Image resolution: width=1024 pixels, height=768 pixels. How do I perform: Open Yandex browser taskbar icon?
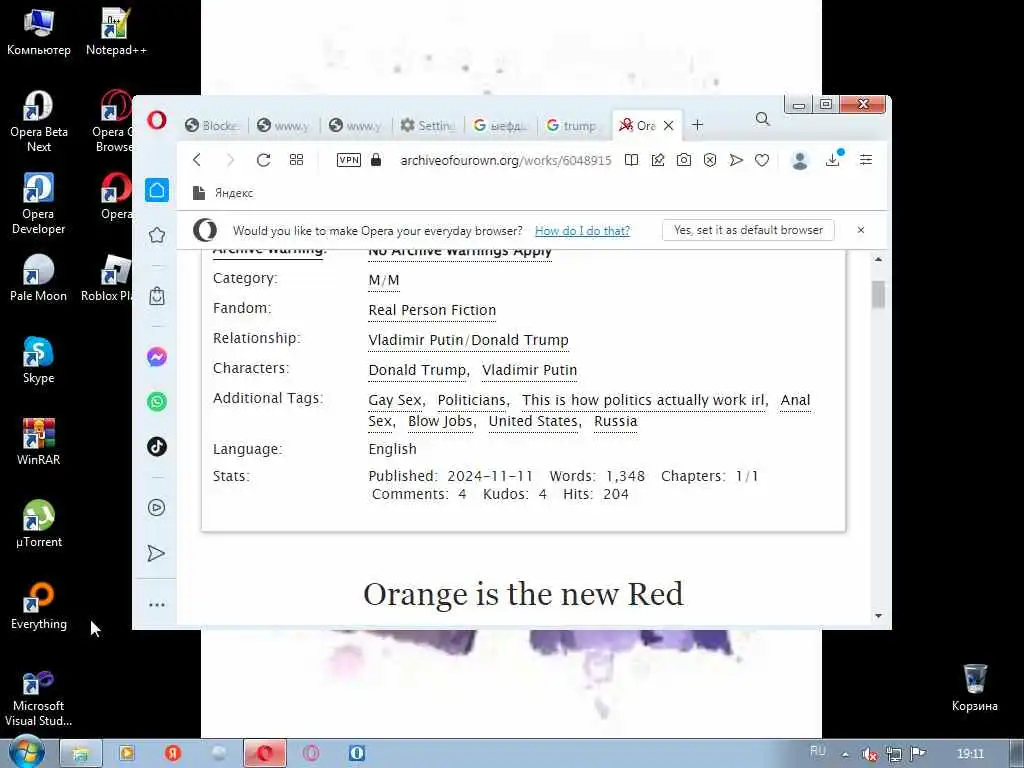172,754
